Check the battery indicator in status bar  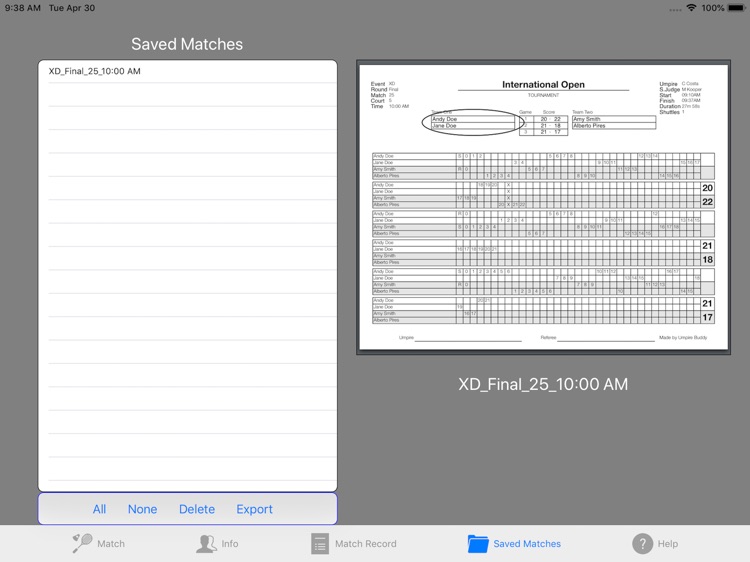(x=736, y=8)
